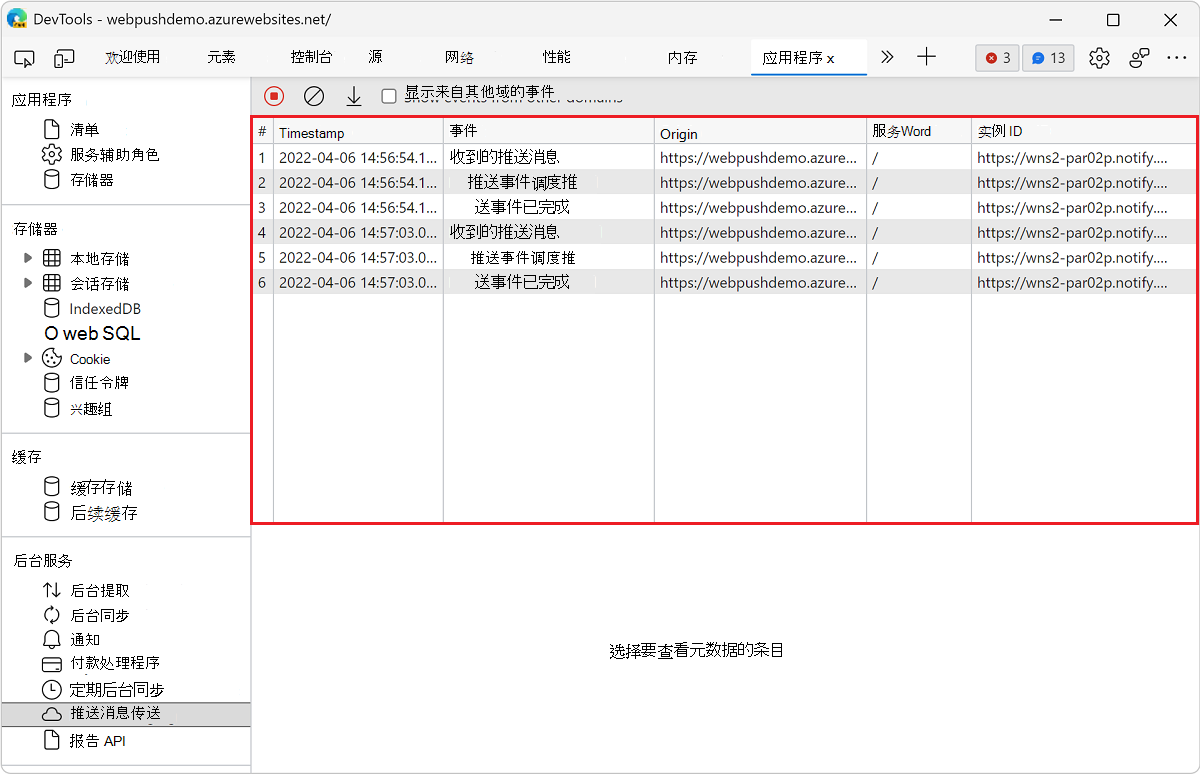This screenshot has height=774, width=1200.
Task: Open the hidden tabs chevron menu
Action: [886, 58]
